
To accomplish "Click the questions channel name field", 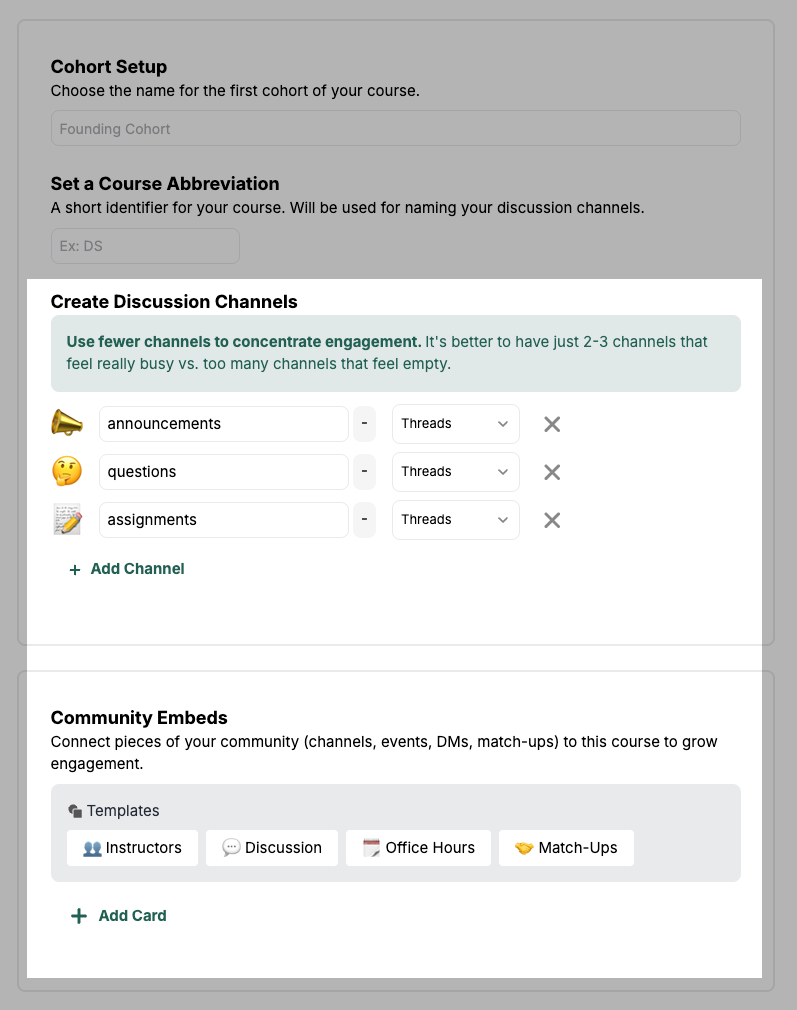I will tap(224, 472).
